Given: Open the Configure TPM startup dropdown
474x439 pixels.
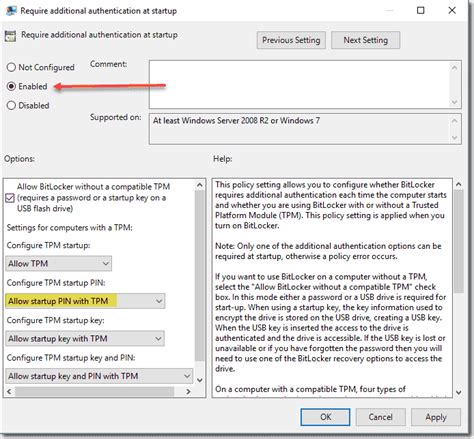Looking at the screenshot, I should pyautogui.click(x=59, y=264).
